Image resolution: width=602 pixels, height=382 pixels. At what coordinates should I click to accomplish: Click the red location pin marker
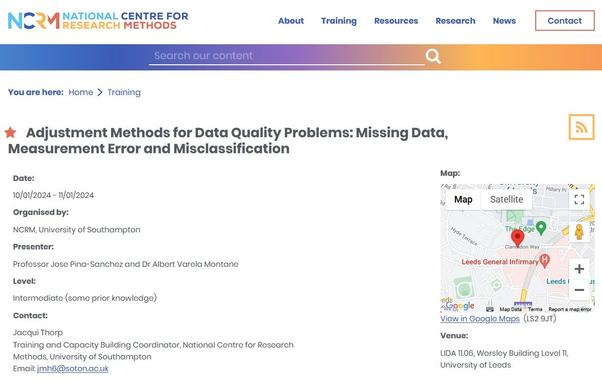[518, 238]
